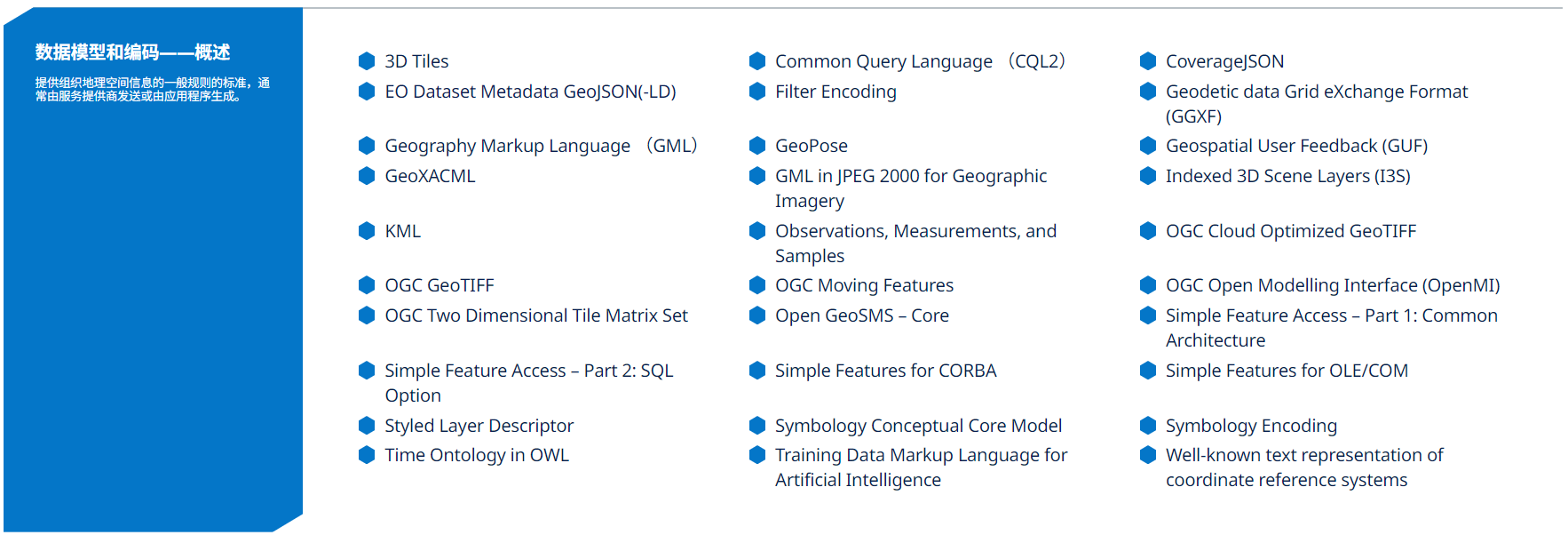1568x535 pixels.
Task: Open Training Data Markup Language for AI link
Action: [921, 467]
